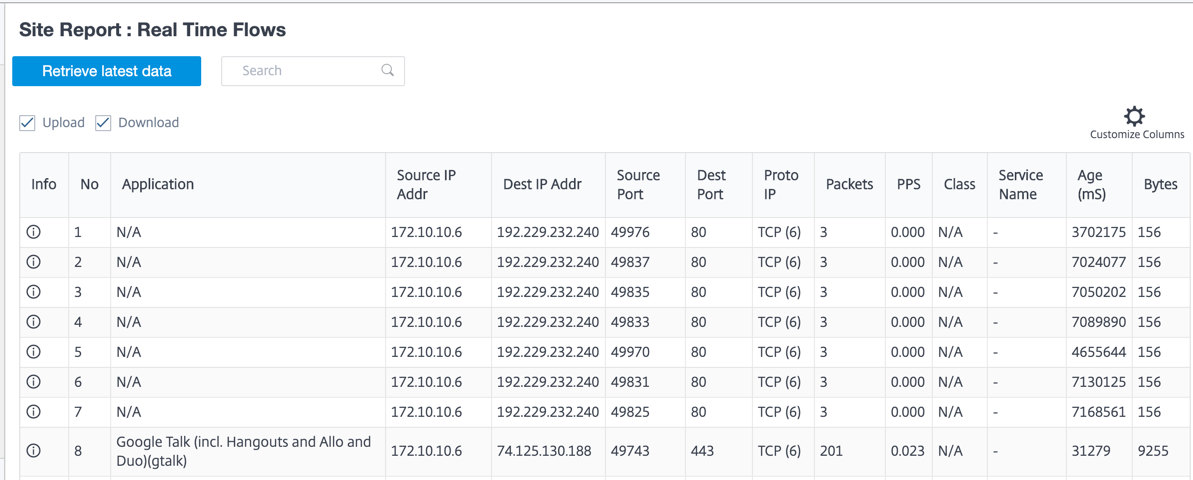The image size is (1193, 480).
Task: Open info icon for flow number 3
Action: tap(33, 292)
